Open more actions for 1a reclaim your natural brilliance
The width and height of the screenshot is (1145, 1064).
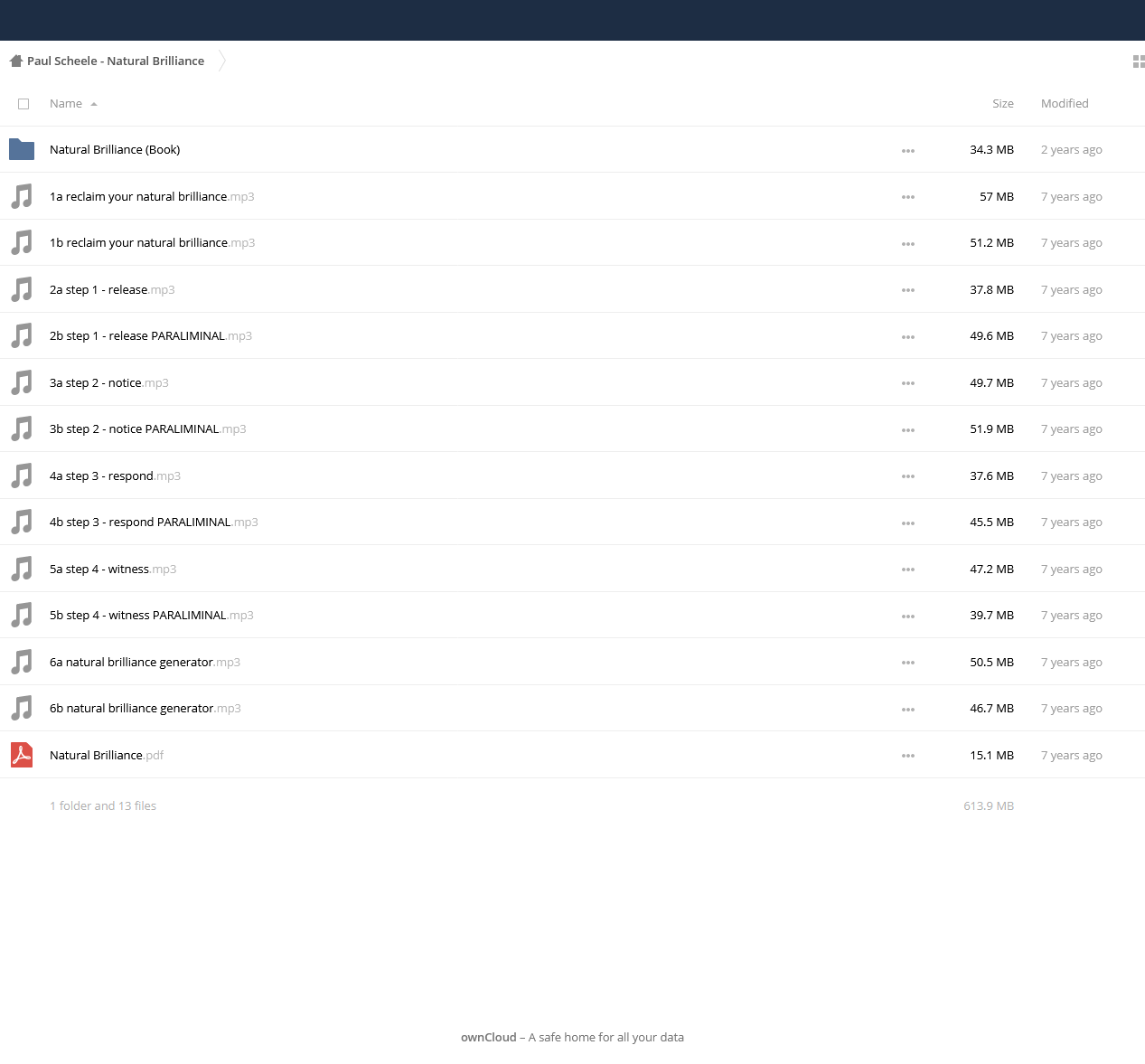[908, 197]
